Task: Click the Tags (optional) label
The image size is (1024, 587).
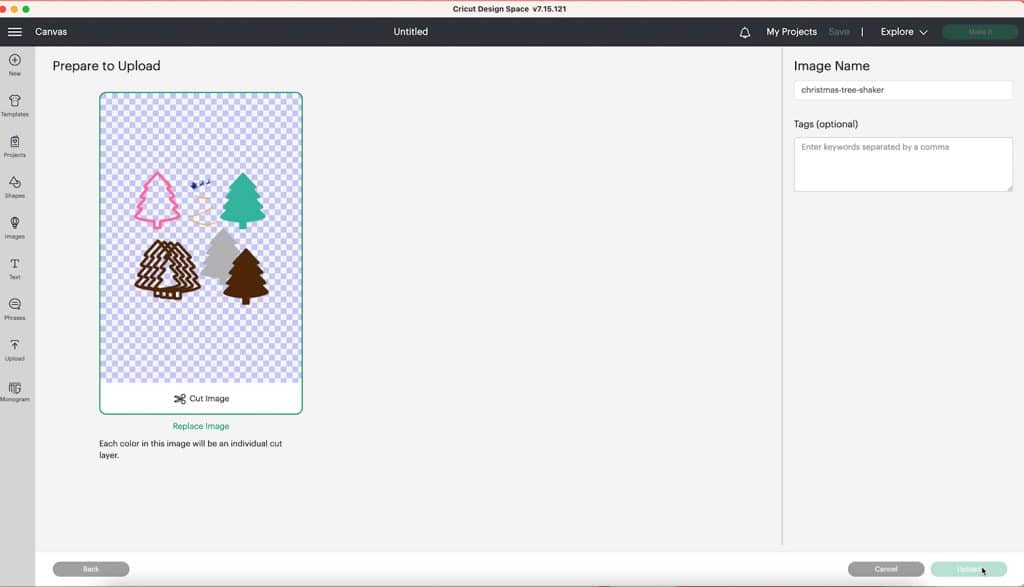Action: click(825, 124)
